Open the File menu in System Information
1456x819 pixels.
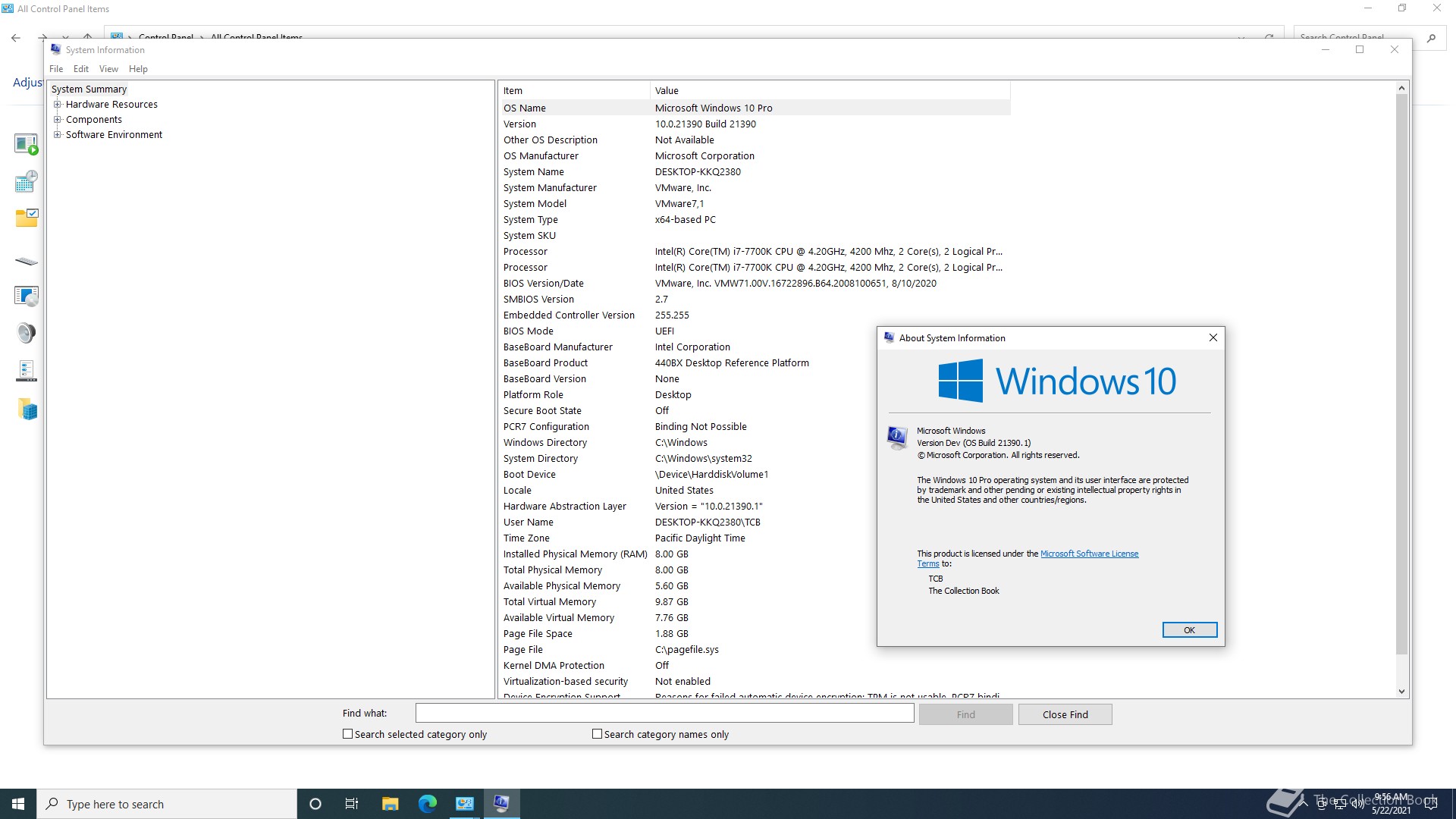coord(56,69)
